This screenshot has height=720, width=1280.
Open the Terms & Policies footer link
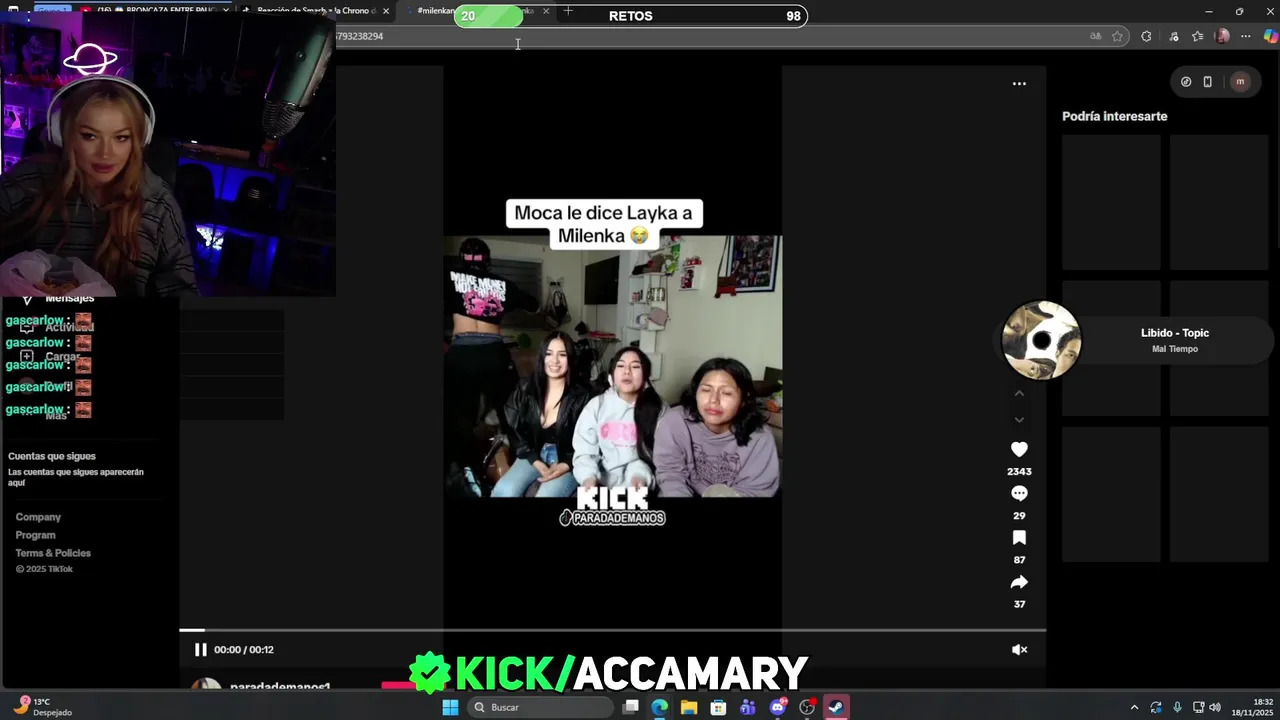(x=53, y=553)
